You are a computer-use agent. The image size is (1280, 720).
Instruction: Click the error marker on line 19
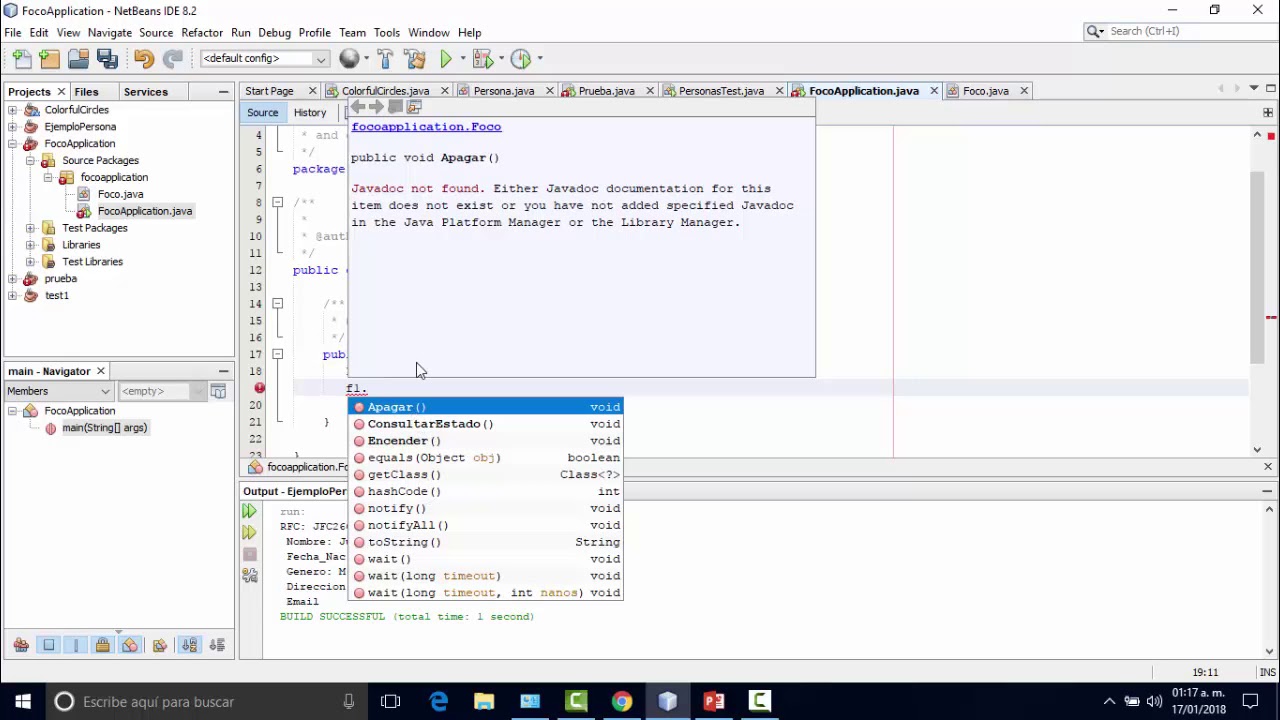click(259, 388)
